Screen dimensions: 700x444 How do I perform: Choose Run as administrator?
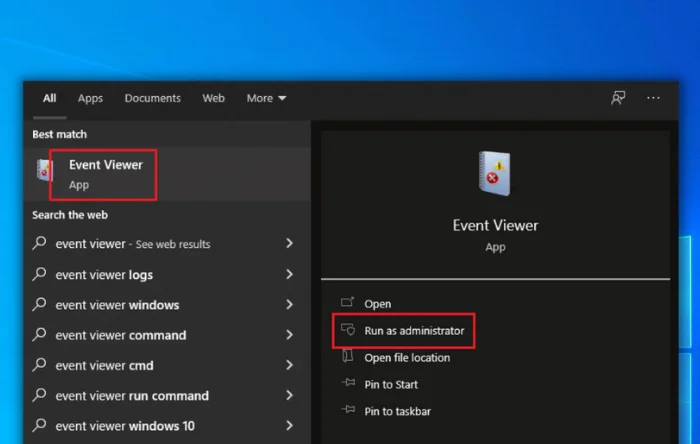coord(414,331)
